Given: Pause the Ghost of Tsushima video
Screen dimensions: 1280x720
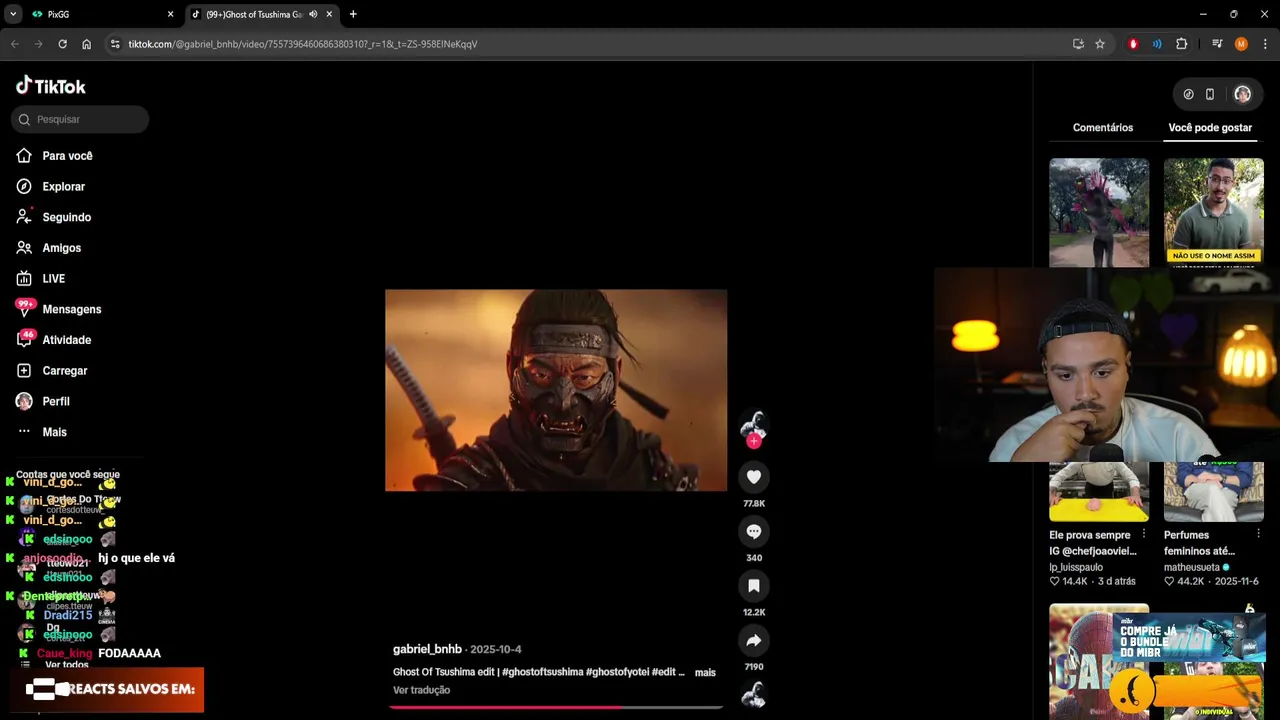Looking at the screenshot, I should tap(556, 390).
